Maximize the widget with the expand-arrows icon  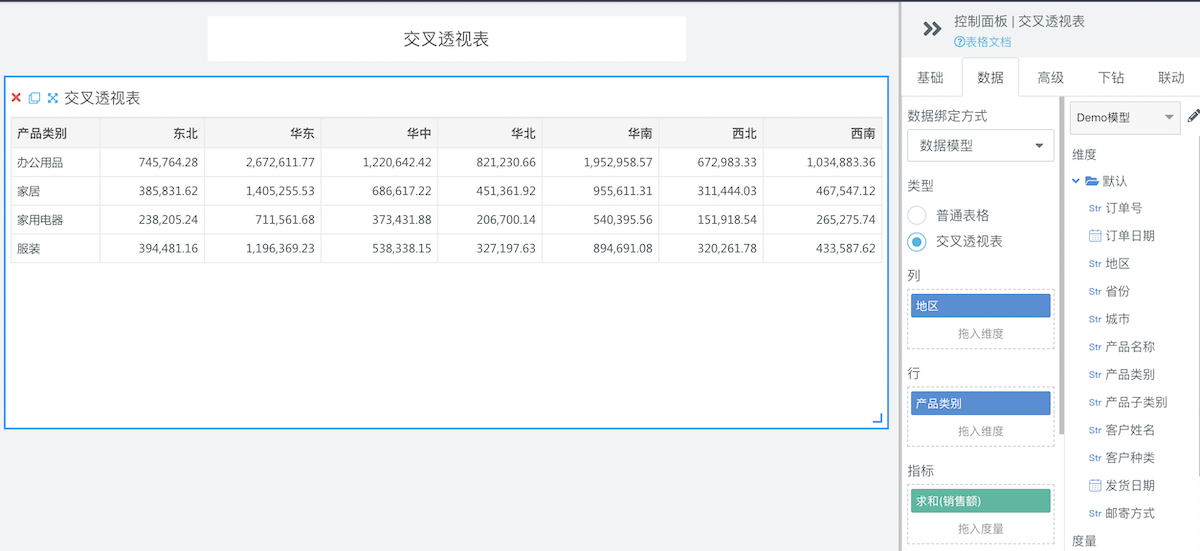click(53, 98)
